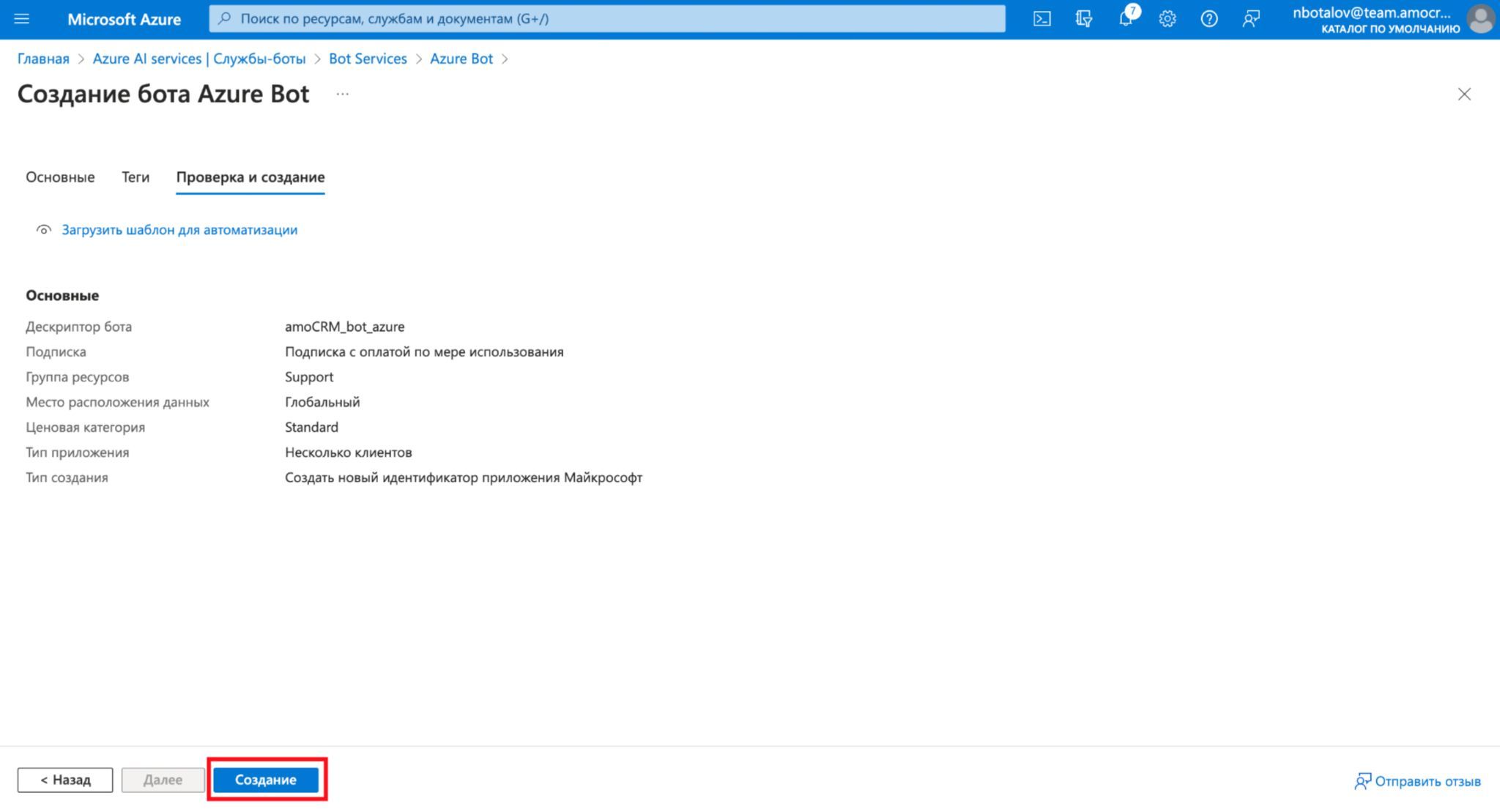Select Проверка и создание tab

pyautogui.click(x=250, y=177)
